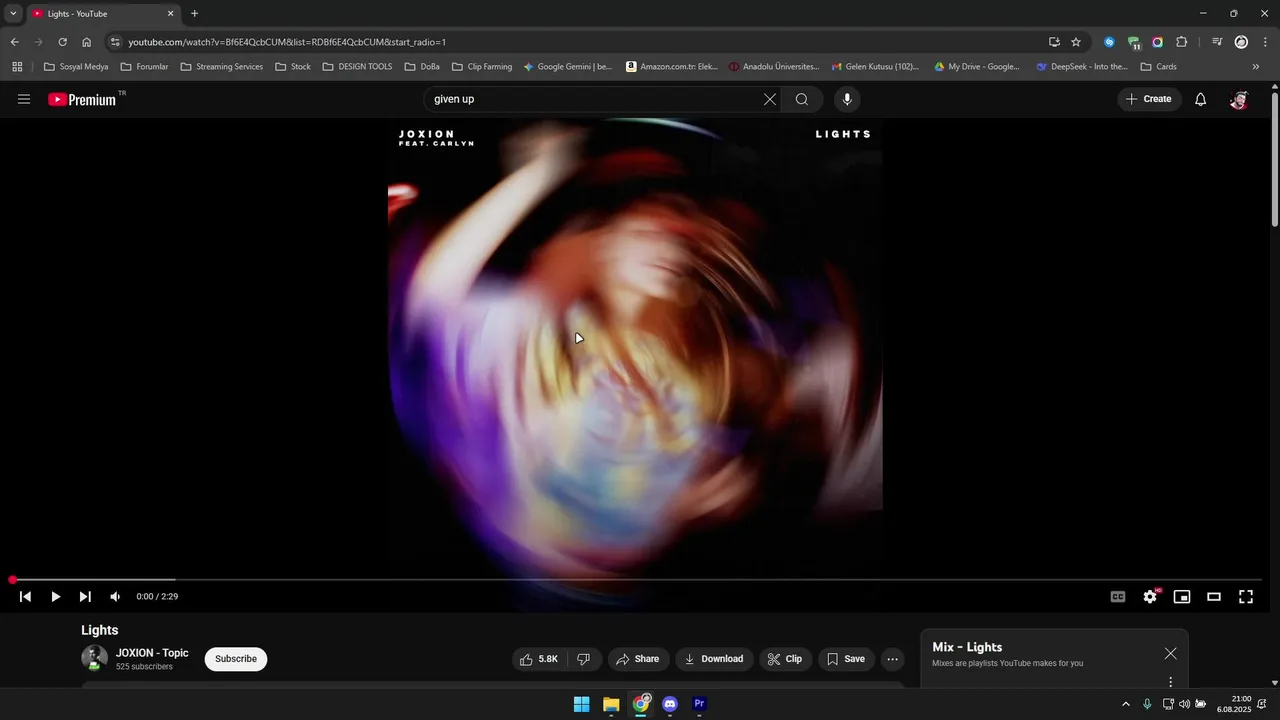
Task: Open the JOXION - Topic channel name
Action: coord(152,653)
